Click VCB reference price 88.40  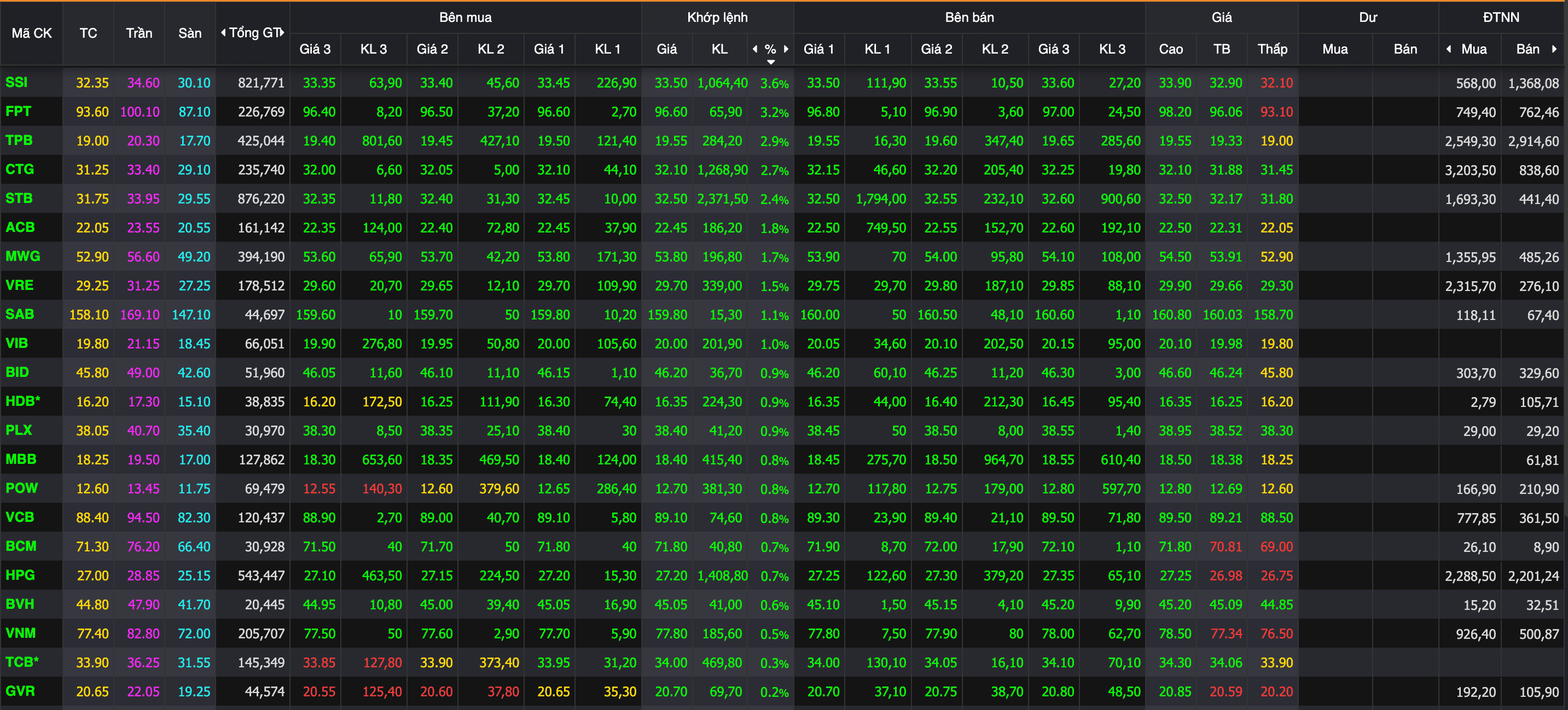[x=92, y=518]
